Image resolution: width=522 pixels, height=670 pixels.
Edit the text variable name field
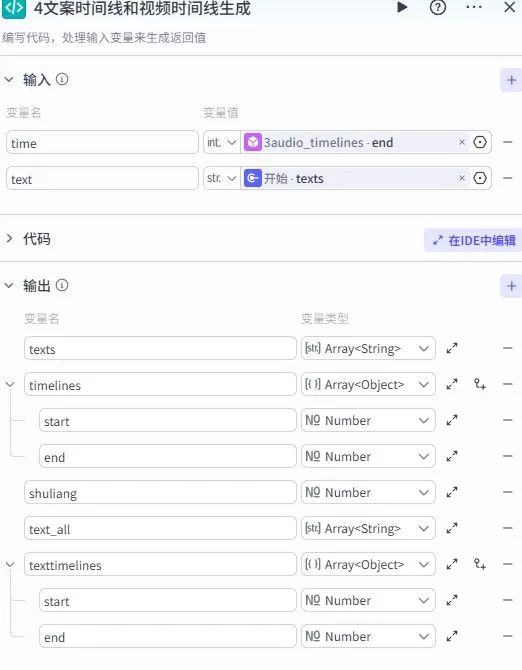pyautogui.click(x=102, y=178)
